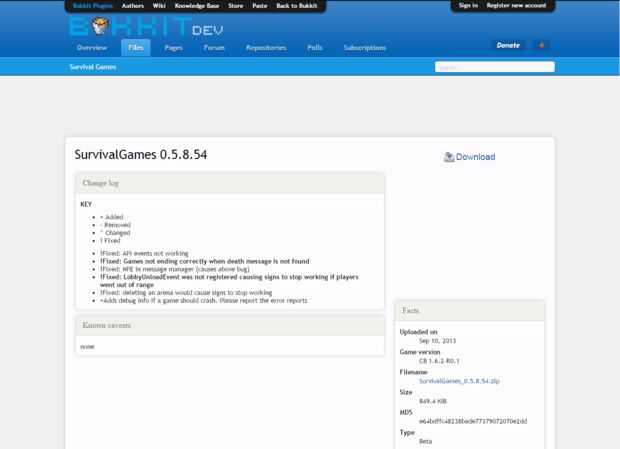Image resolution: width=620 pixels, height=449 pixels.
Task: Click the Download link
Action: pos(475,157)
